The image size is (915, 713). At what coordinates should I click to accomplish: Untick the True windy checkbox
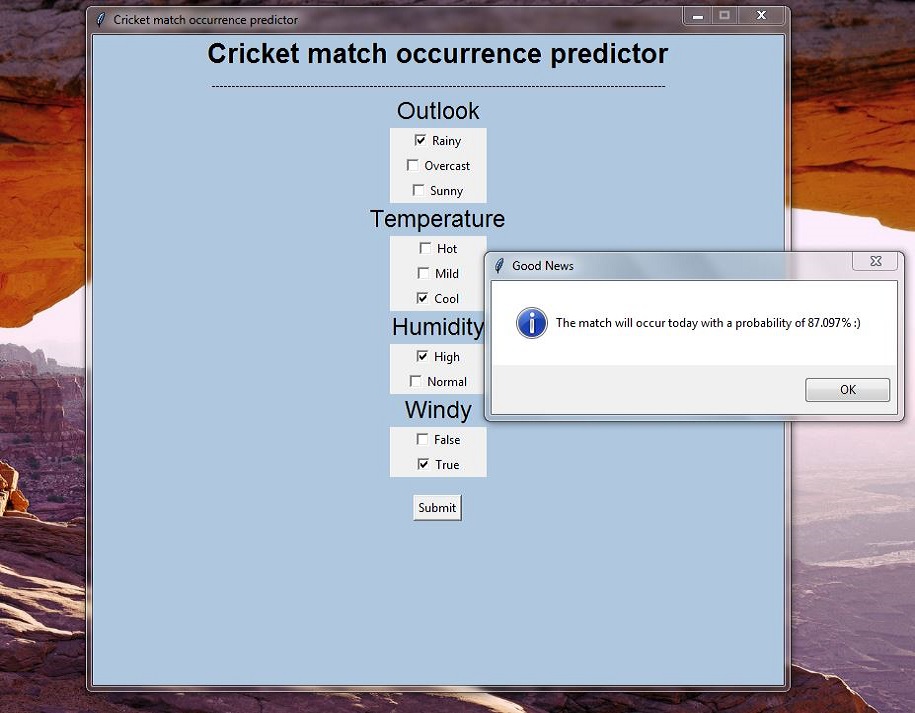tap(424, 464)
